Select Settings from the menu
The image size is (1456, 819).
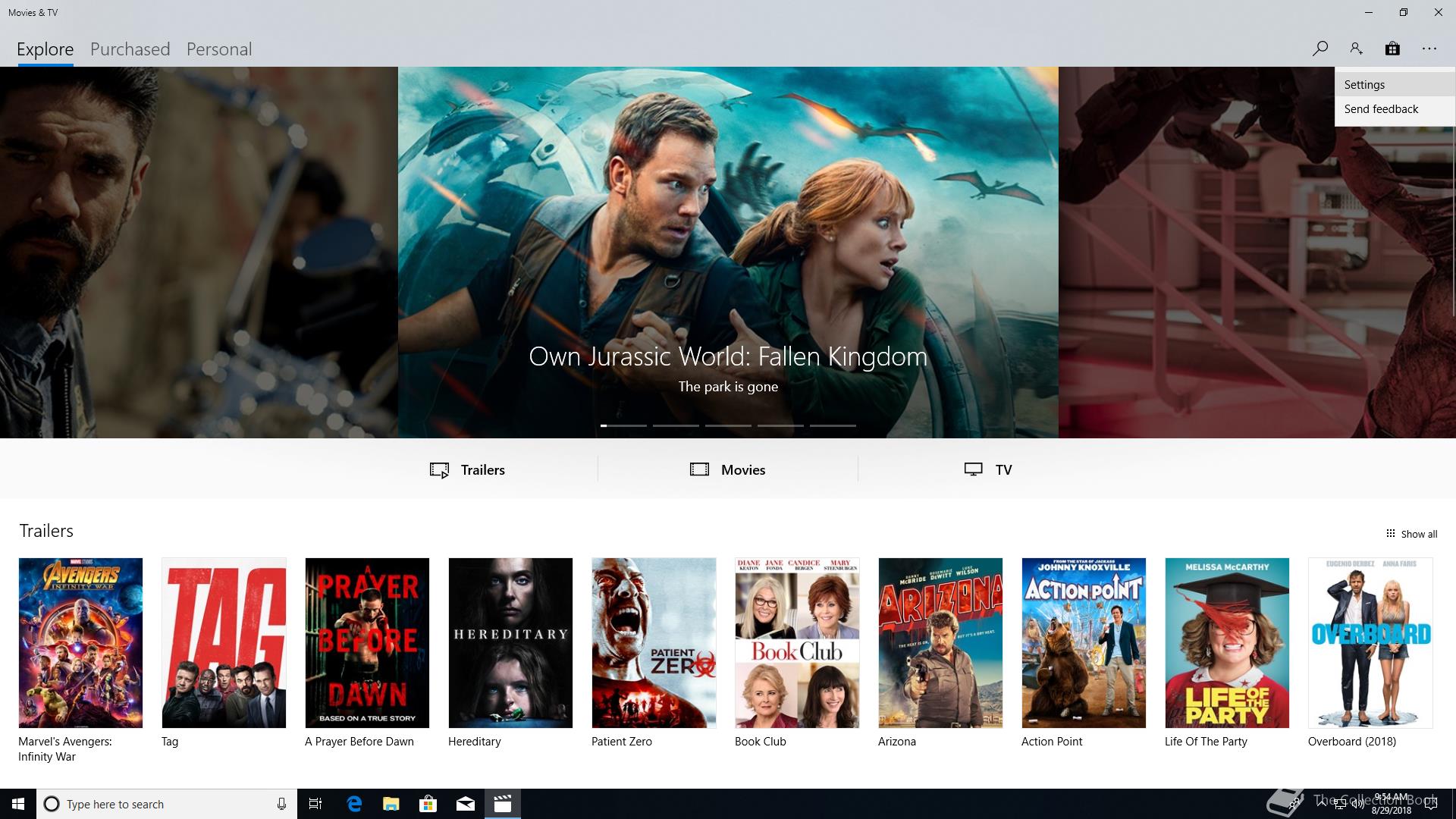1395,85
